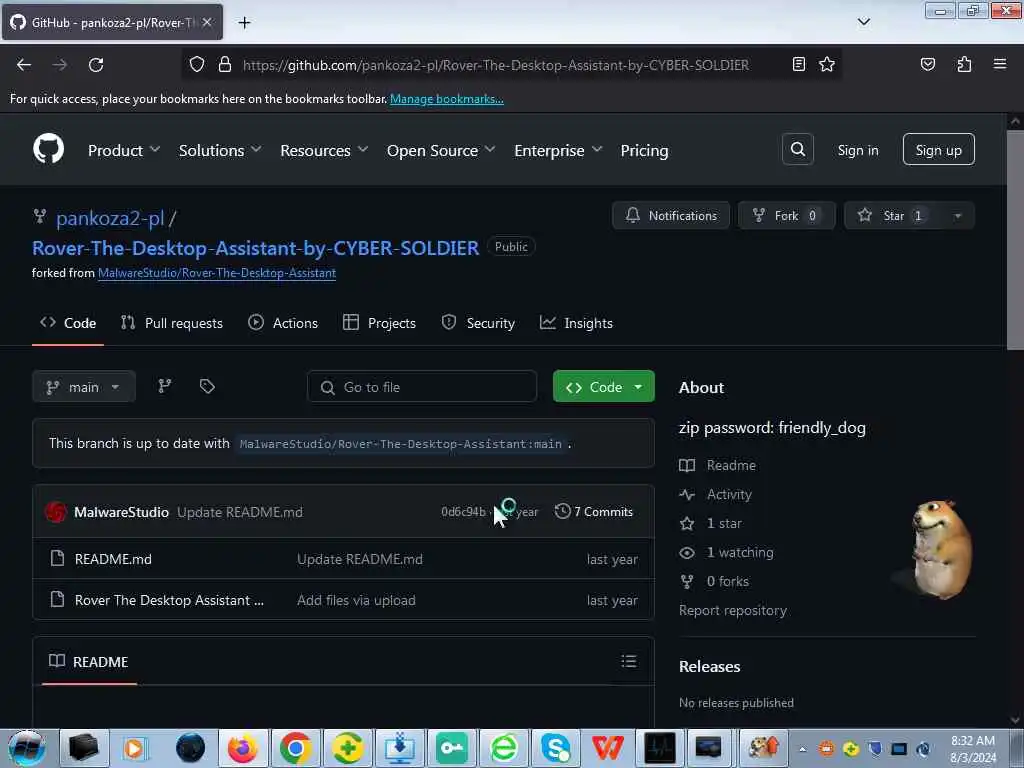Click the page vertical scrollbar thumb
1024x768 pixels.
click(1015, 240)
